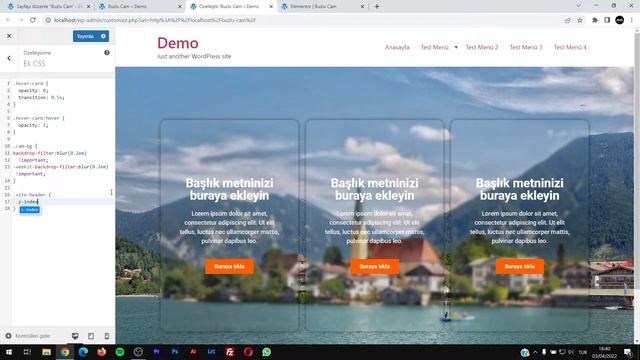This screenshot has width=640, height=360.
Task: Open Photoshop from the taskbar
Action: (175, 352)
